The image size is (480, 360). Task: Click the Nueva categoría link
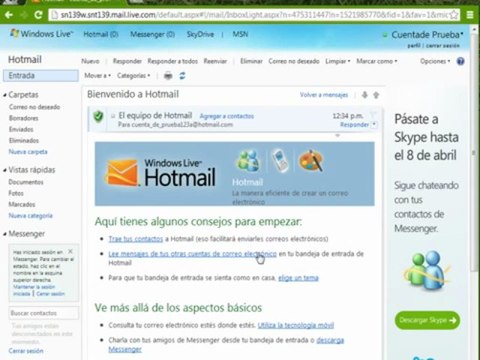pos(30,216)
